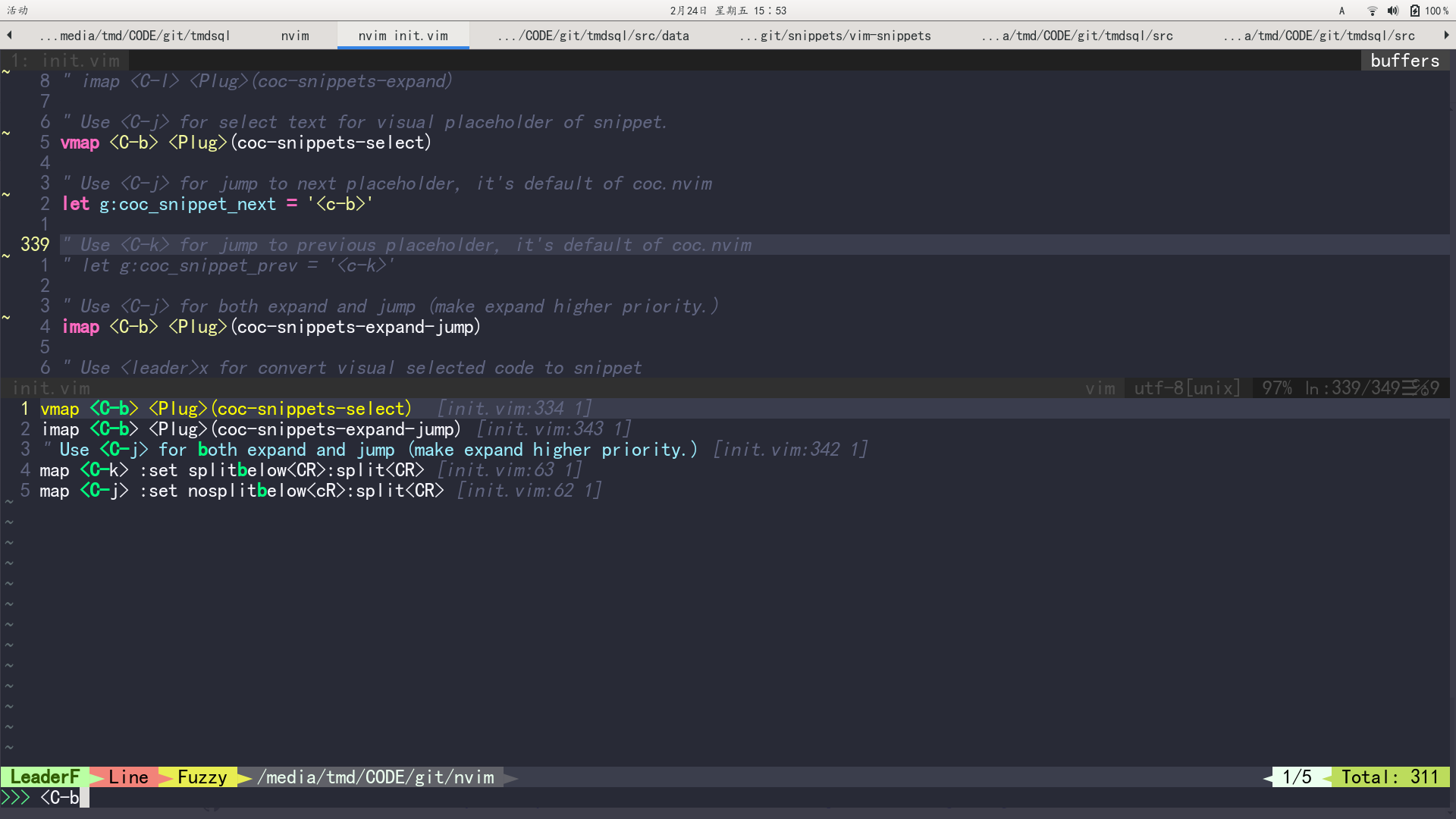Click the 'A' input method indicator
1456x819 pixels.
tap(1341, 11)
